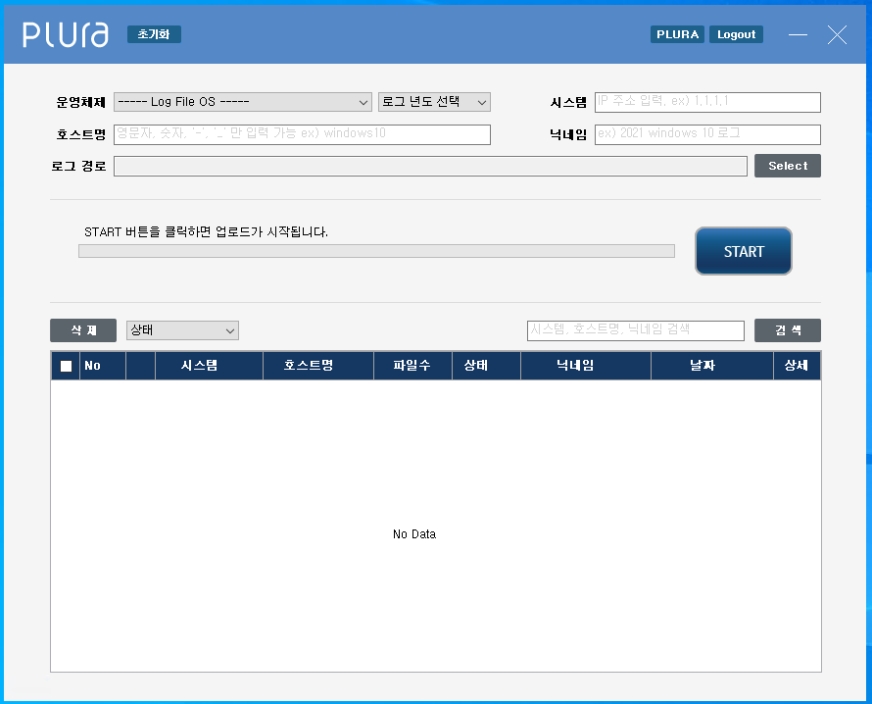This screenshot has width=872, height=704.
Task: Start upload with the START button
Action: 743,251
